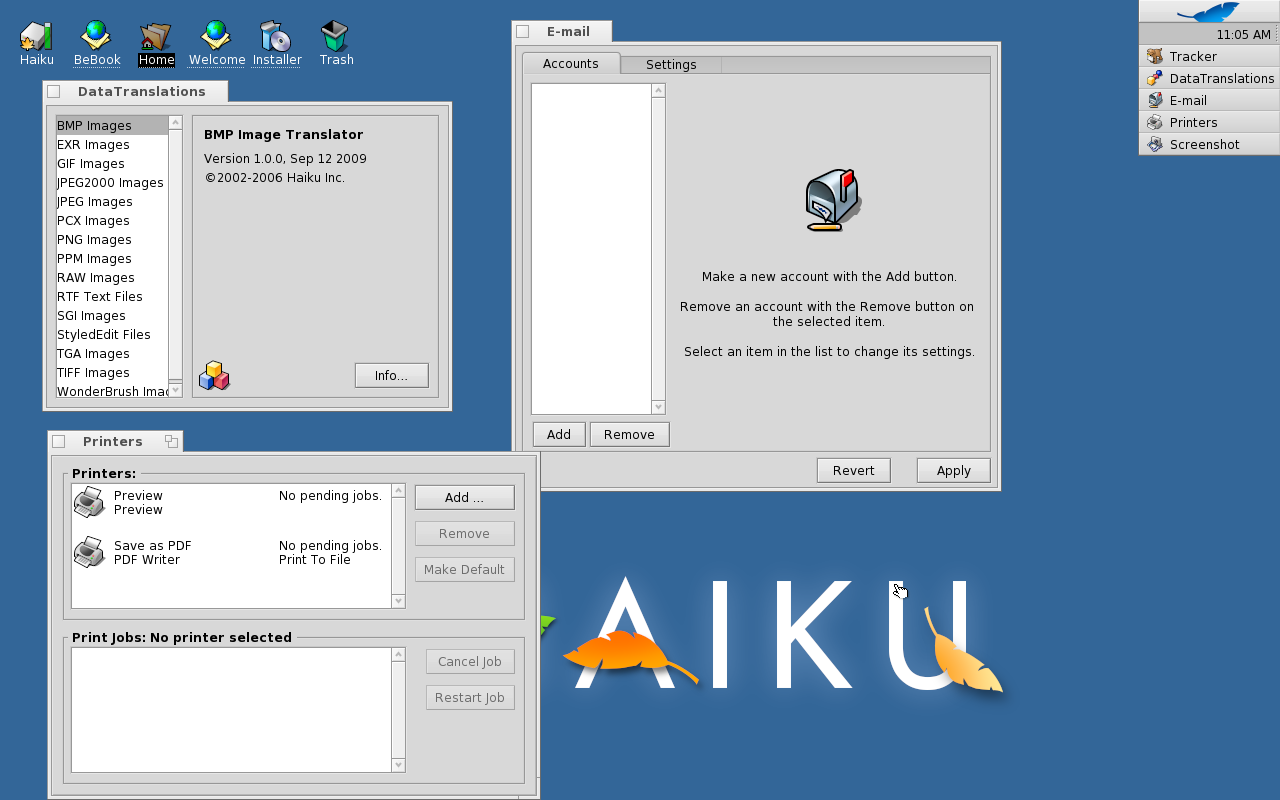Screen dimensions: 1280x800
Task: Click the Revert button
Action: (854, 470)
